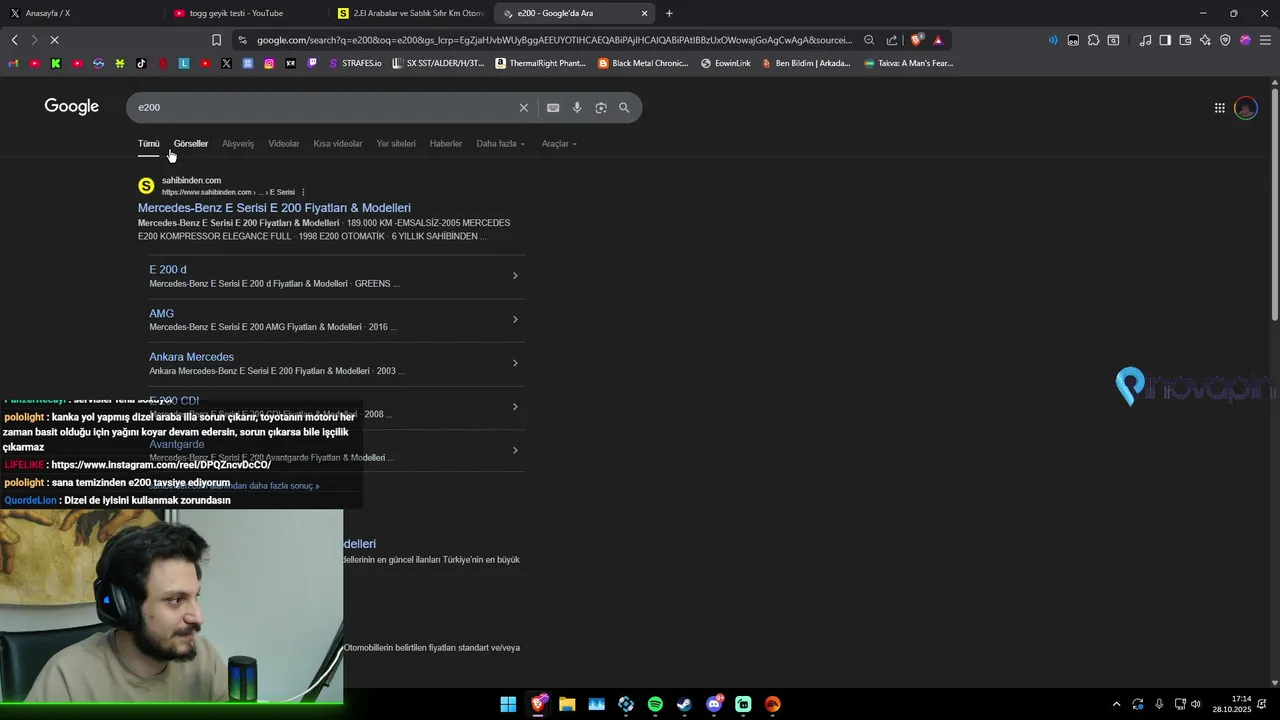This screenshot has height=720, width=1280.
Task: Show hidden system tray icons
Action: [x=1117, y=704]
